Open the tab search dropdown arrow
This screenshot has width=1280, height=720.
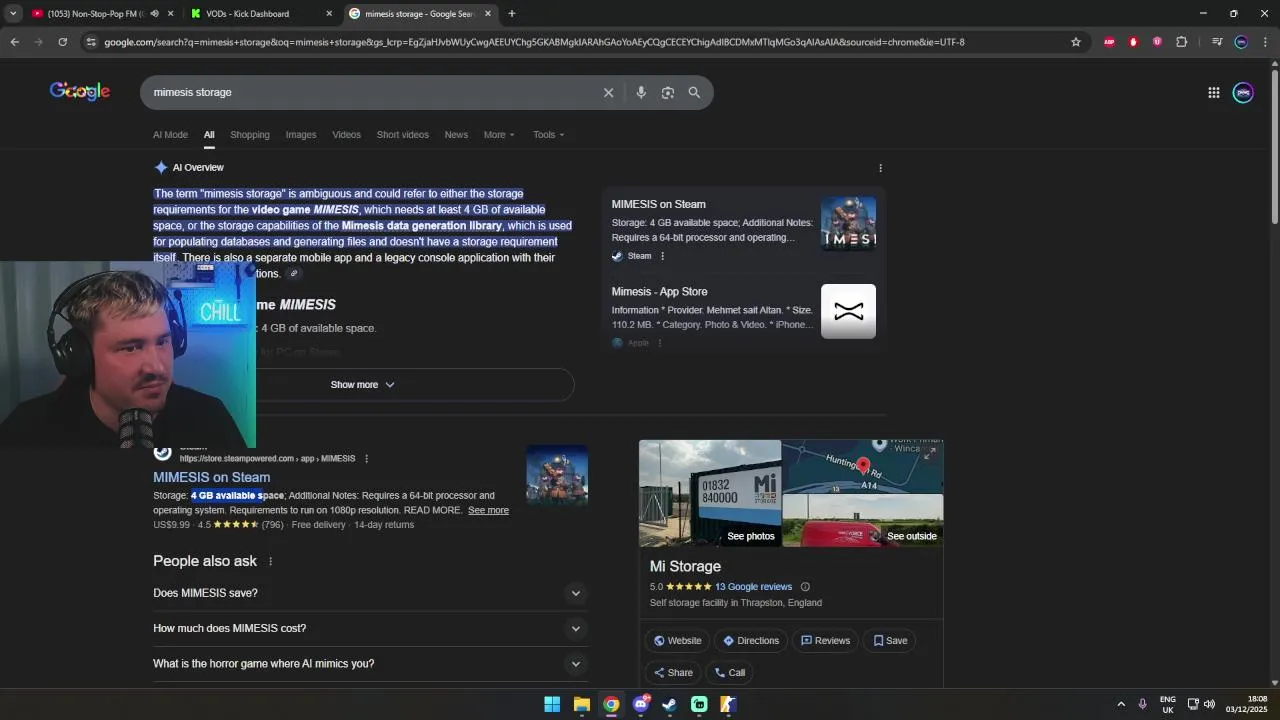13,13
